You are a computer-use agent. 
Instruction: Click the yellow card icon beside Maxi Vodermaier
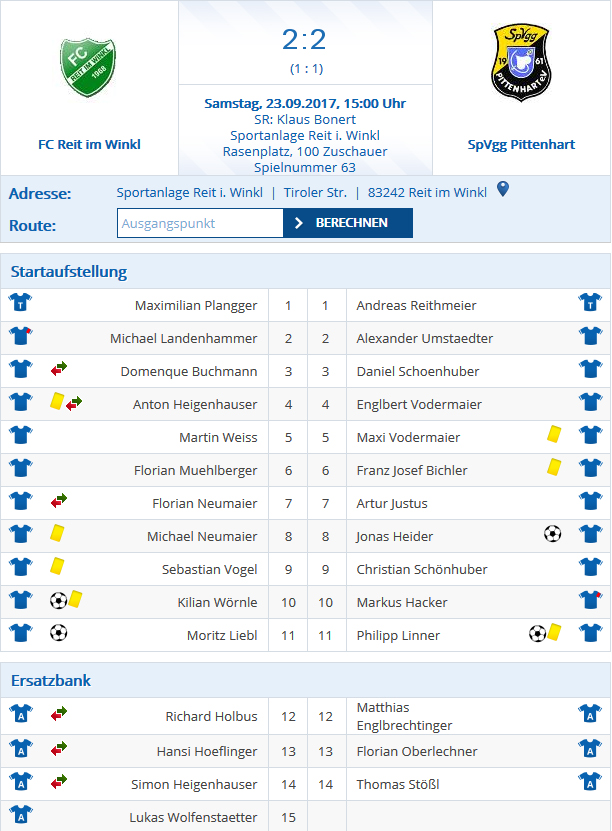tap(554, 434)
